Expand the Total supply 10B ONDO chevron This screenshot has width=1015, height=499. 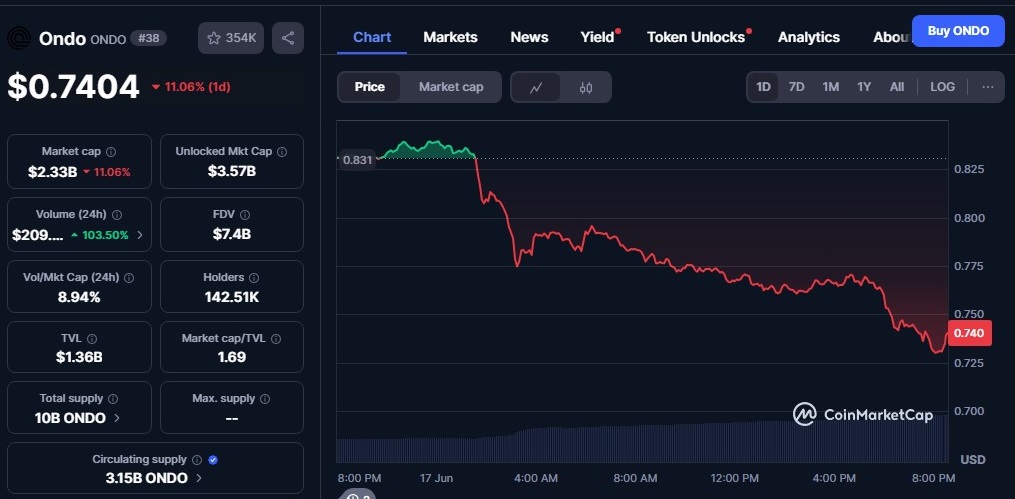click(117, 418)
